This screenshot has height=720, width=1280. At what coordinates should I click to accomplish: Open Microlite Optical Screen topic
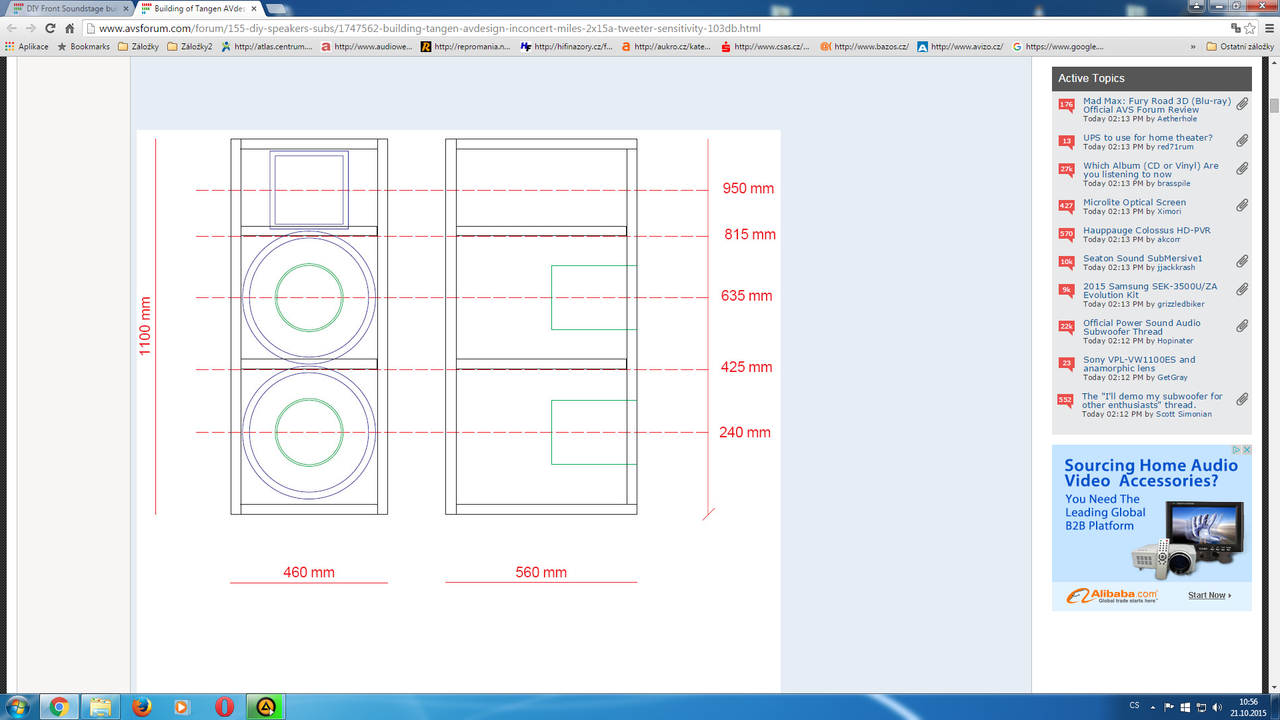[x=1134, y=202]
